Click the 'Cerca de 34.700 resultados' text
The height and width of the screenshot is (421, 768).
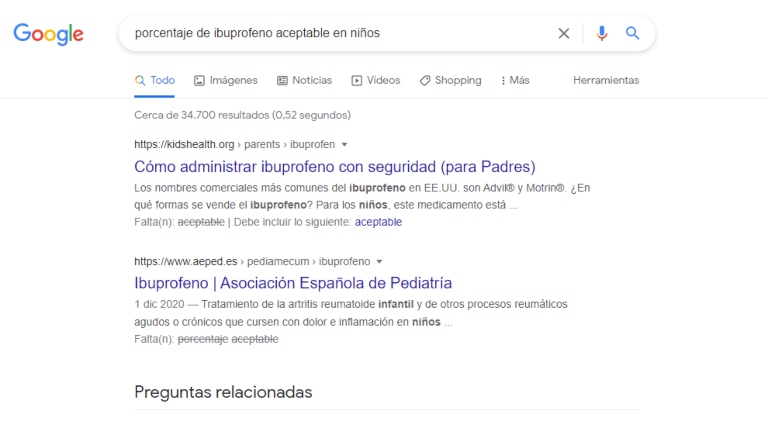[x=242, y=115]
